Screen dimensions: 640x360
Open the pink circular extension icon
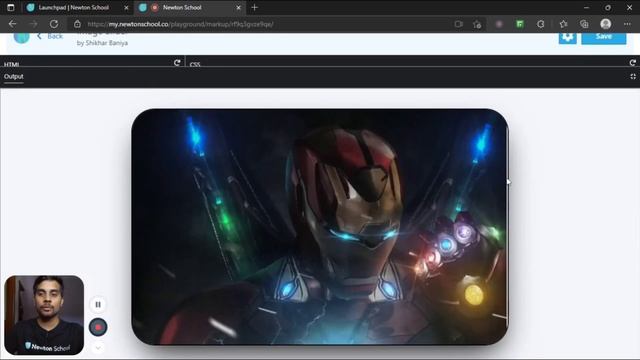(499, 24)
